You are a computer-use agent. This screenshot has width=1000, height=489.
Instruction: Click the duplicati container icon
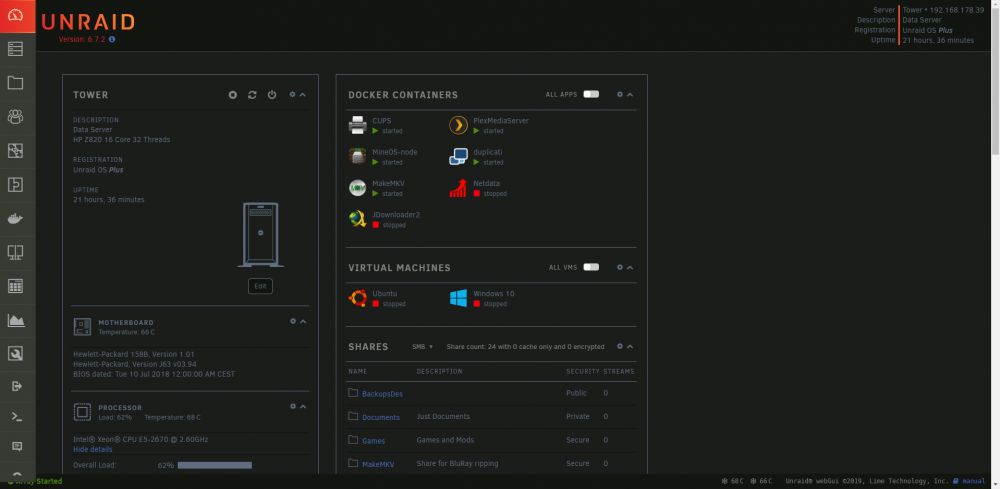coord(459,156)
